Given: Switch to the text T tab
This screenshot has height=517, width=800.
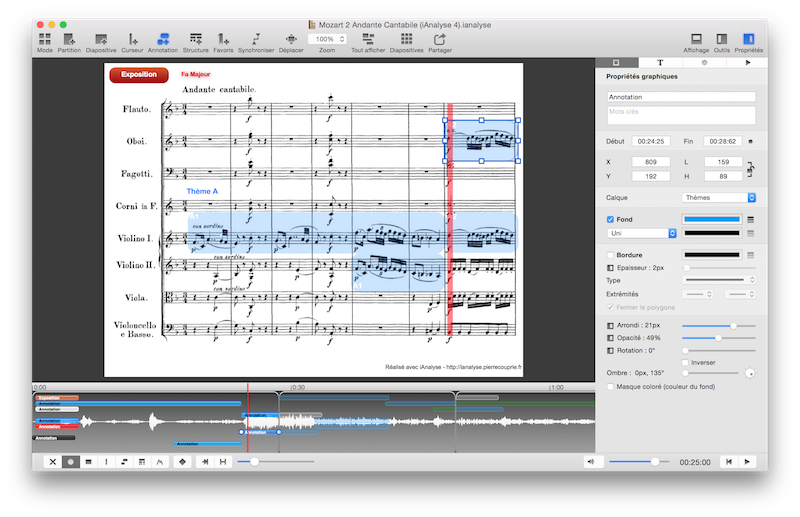Looking at the screenshot, I should pyautogui.click(x=660, y=62).
